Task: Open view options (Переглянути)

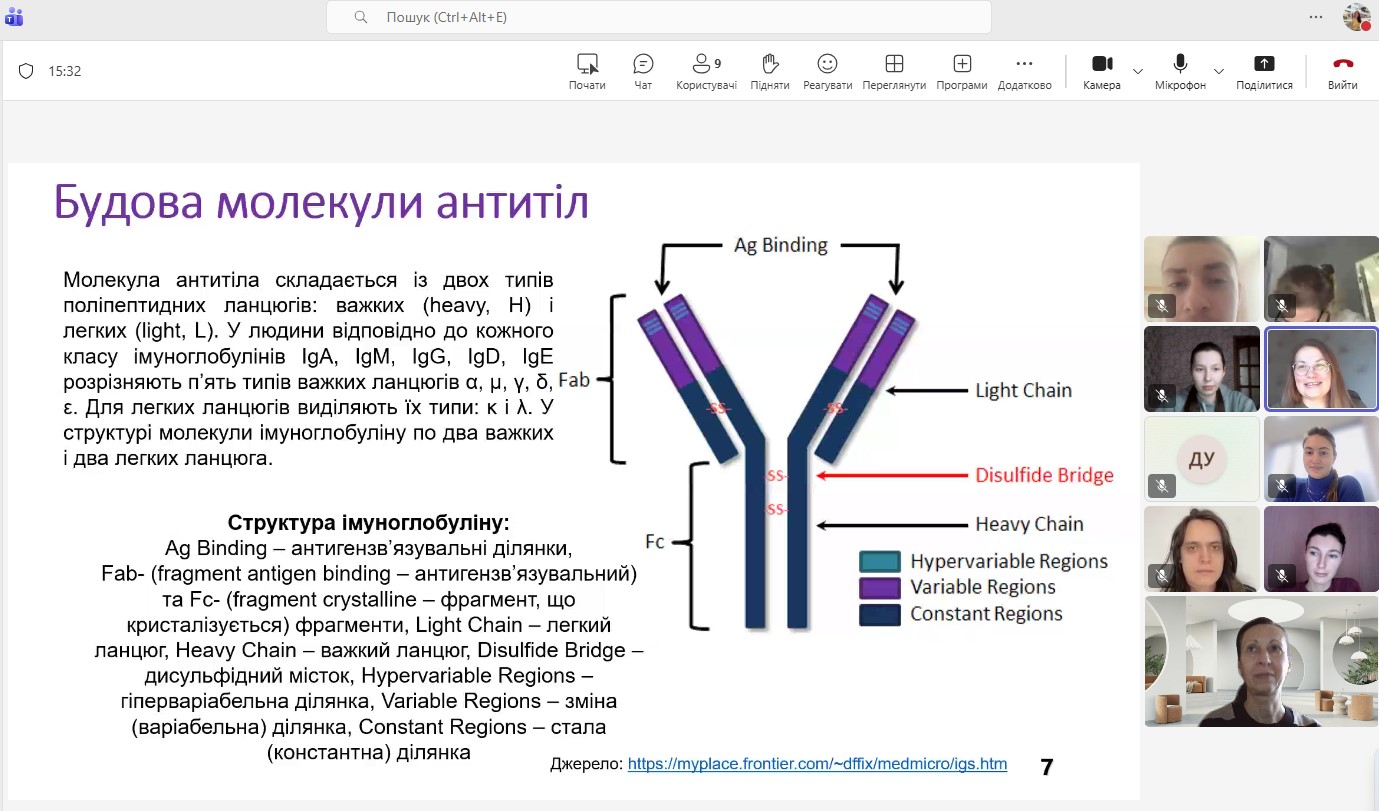Action: tap(894, 71)
